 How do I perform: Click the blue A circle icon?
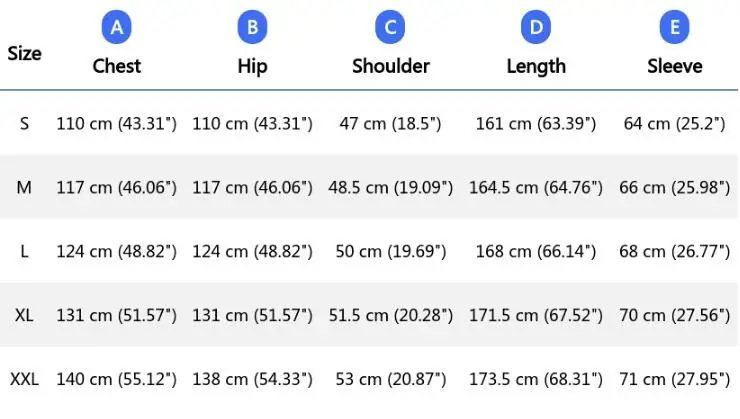click(117, 27)
